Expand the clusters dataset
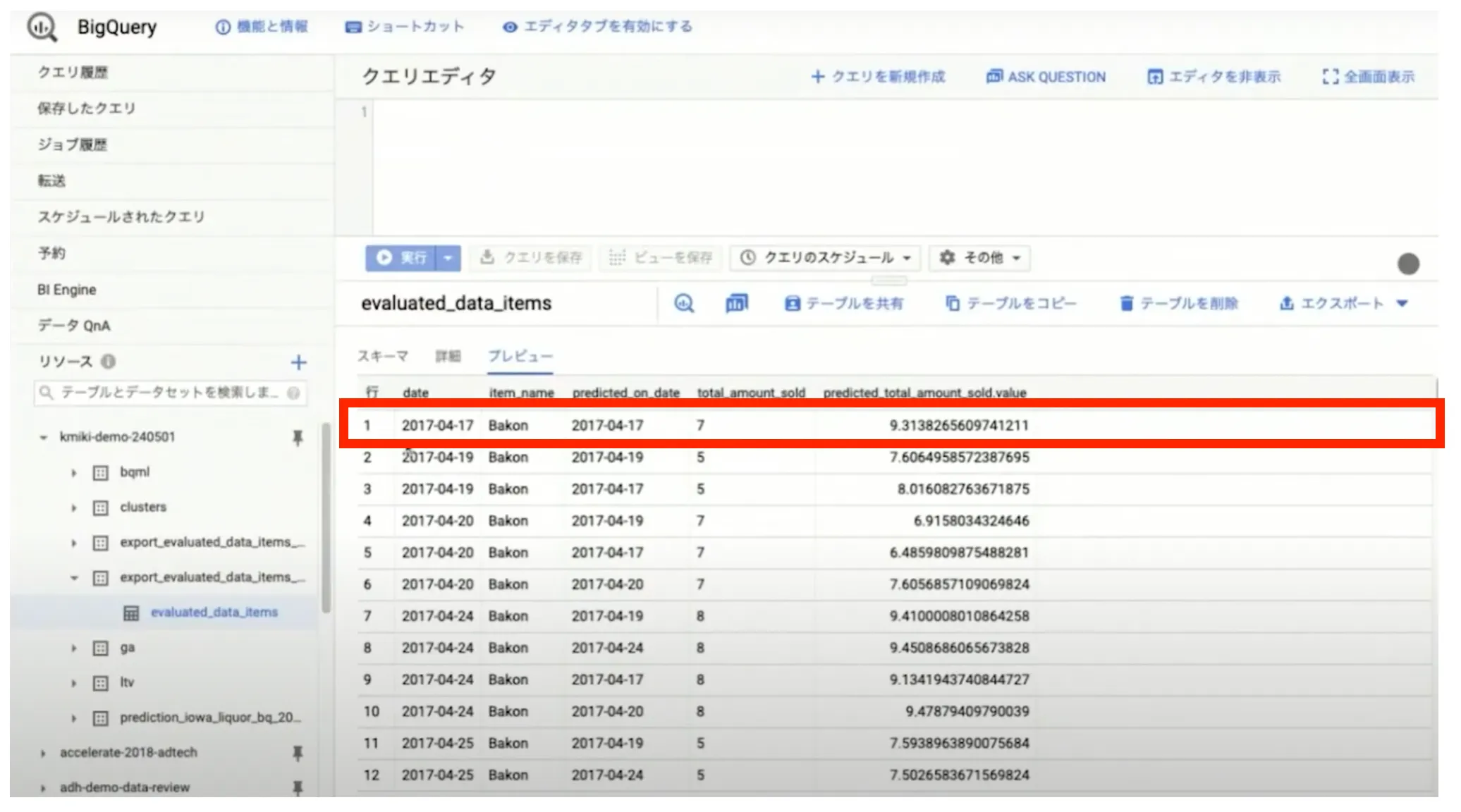The height and width of the screenshot is (812, 1461). click(73, 508)
